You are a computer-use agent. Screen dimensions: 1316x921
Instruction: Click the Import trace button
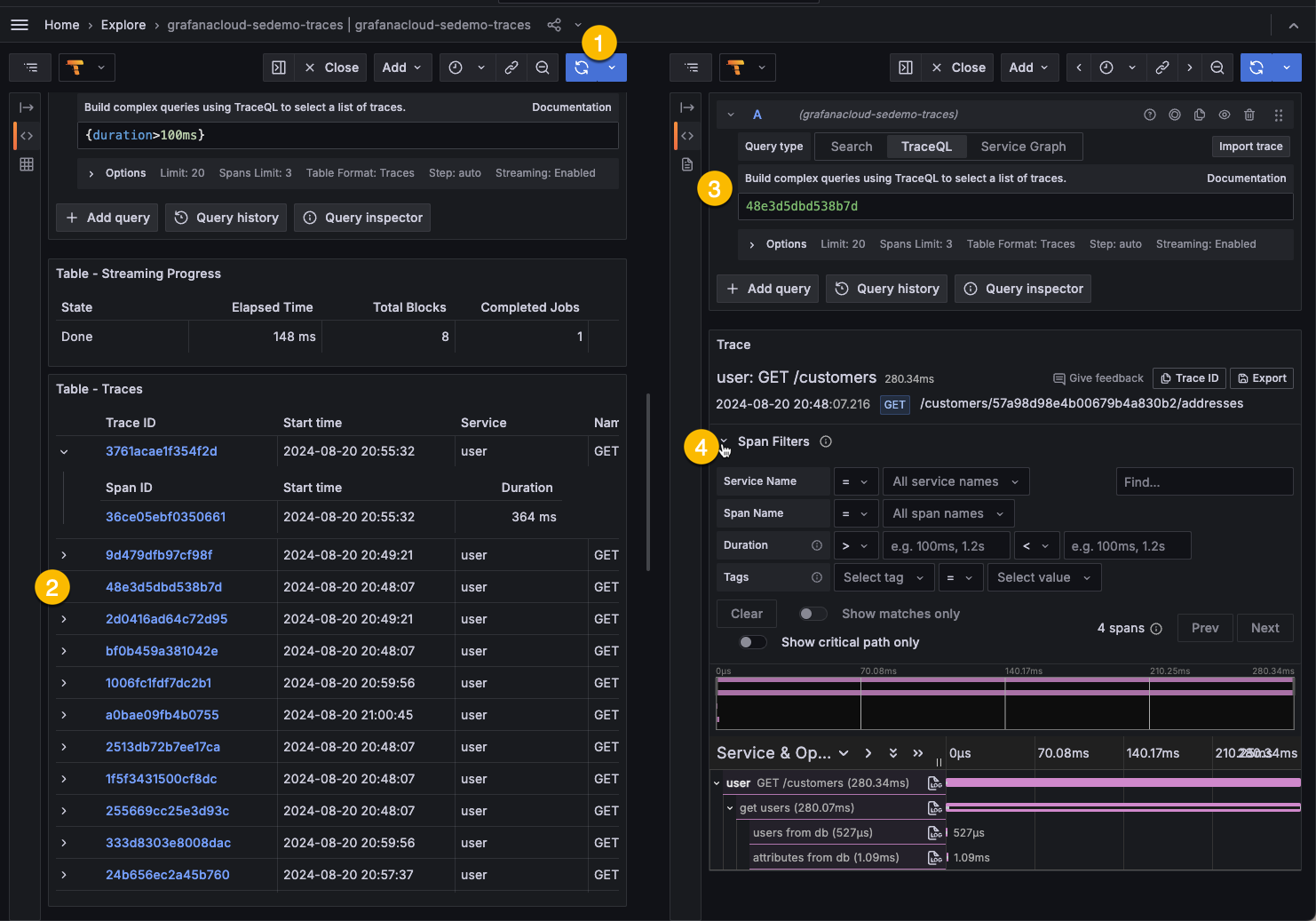(x=1250, y=147)
